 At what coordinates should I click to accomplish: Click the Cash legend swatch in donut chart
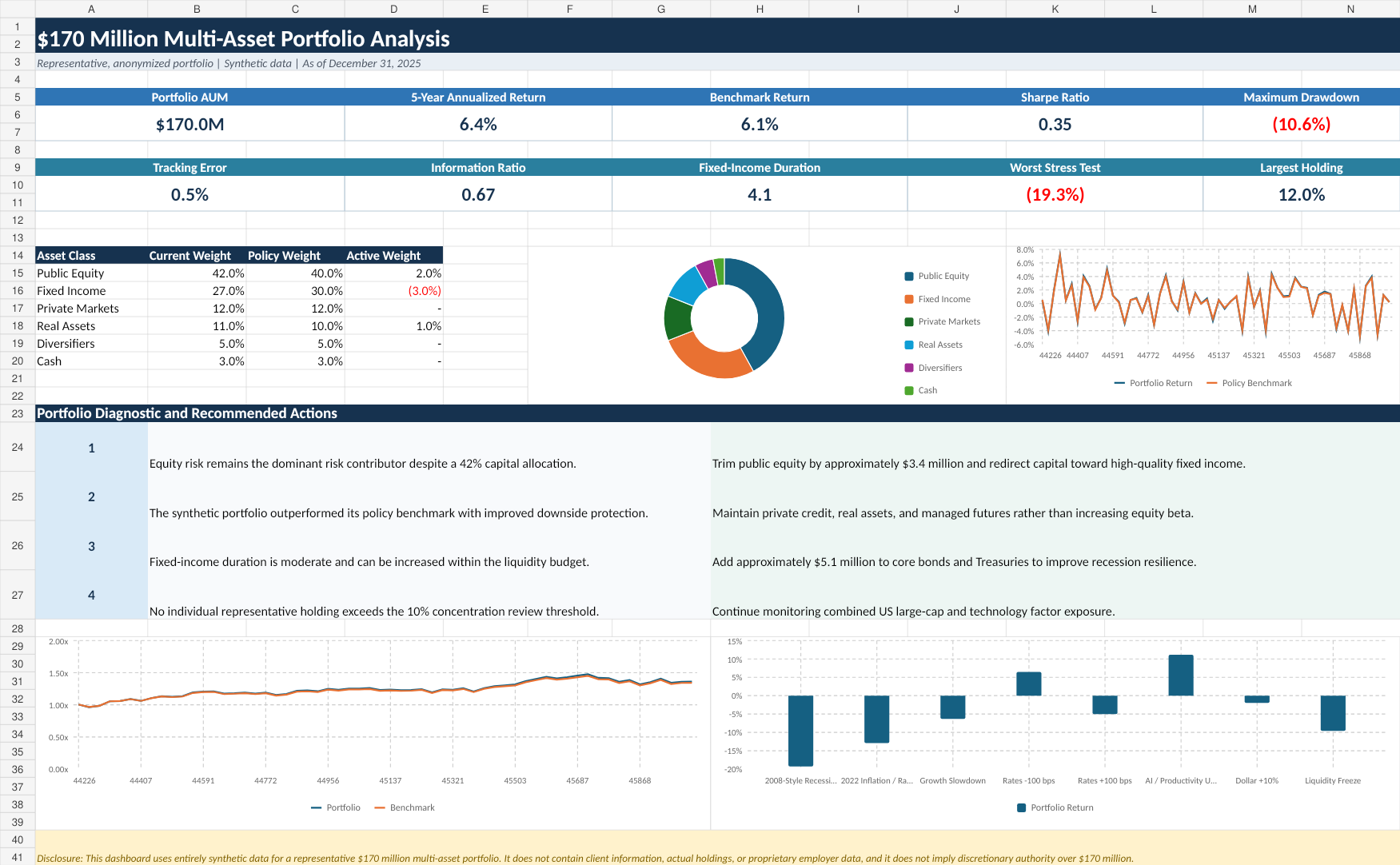(x=908, y=390)
